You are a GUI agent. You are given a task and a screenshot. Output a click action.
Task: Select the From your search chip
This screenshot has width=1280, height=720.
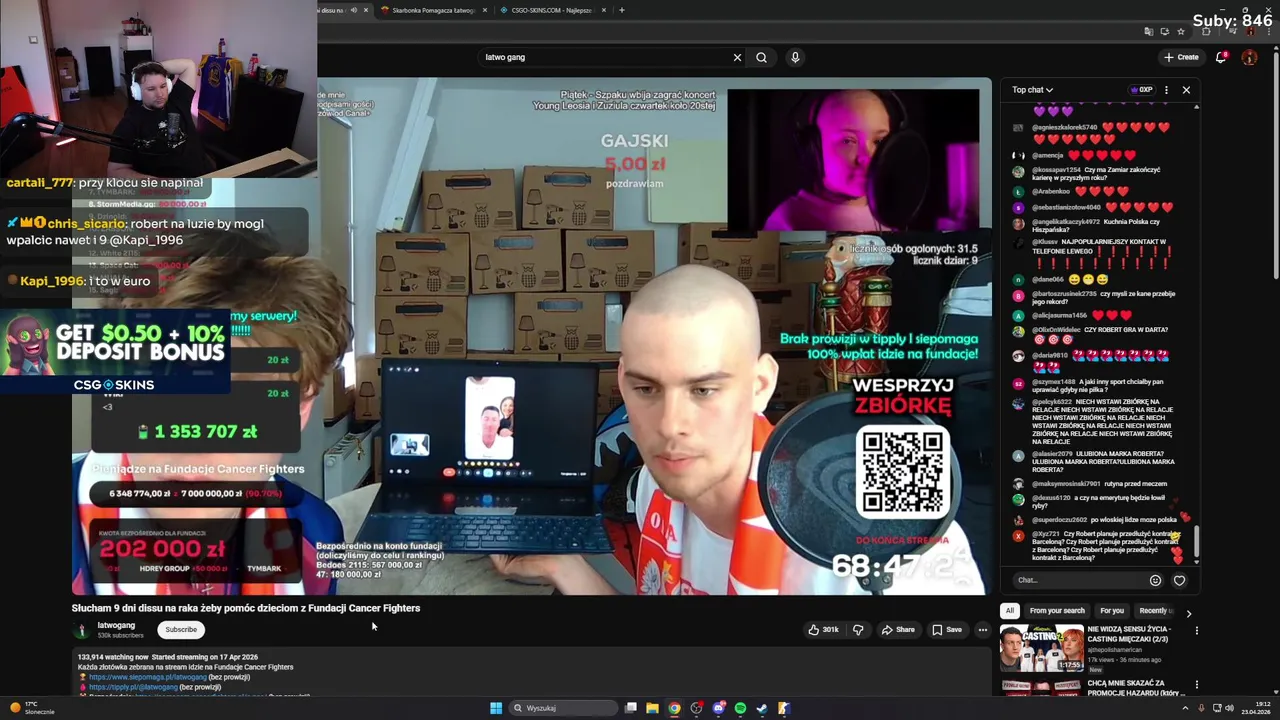(1057, 611)
